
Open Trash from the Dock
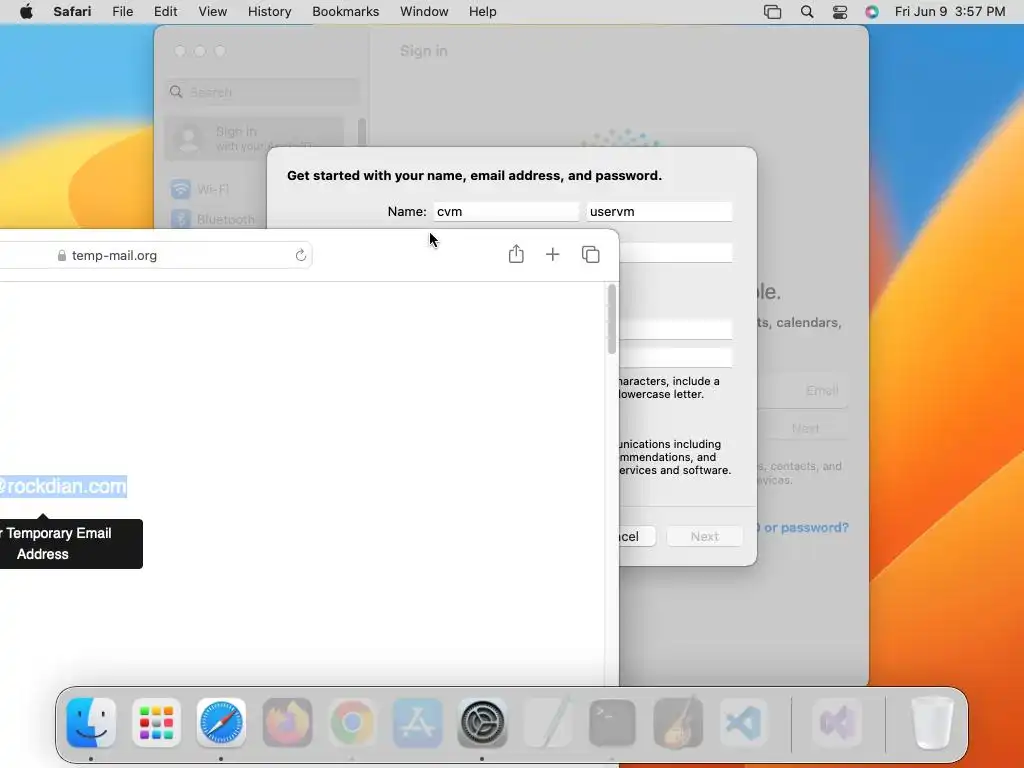tap(932, 722)
